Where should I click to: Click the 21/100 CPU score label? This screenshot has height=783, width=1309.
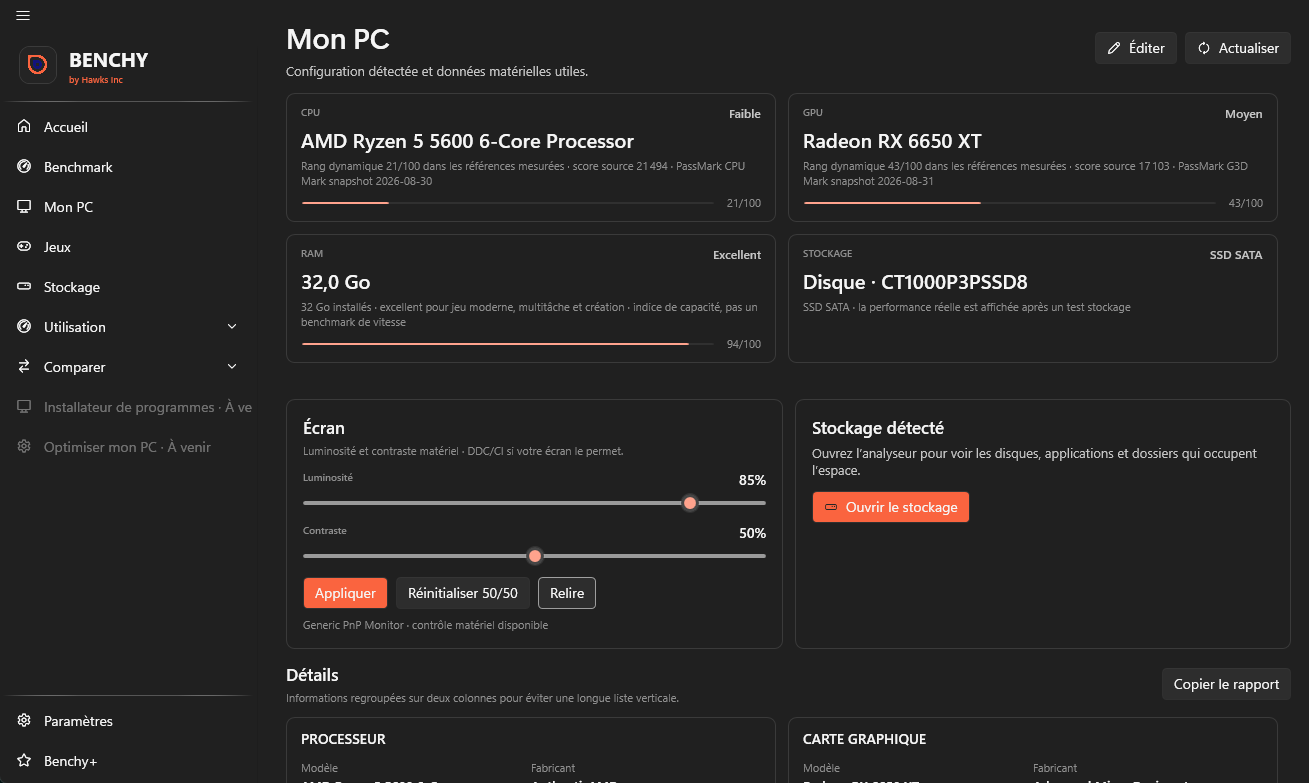point(744,203)
